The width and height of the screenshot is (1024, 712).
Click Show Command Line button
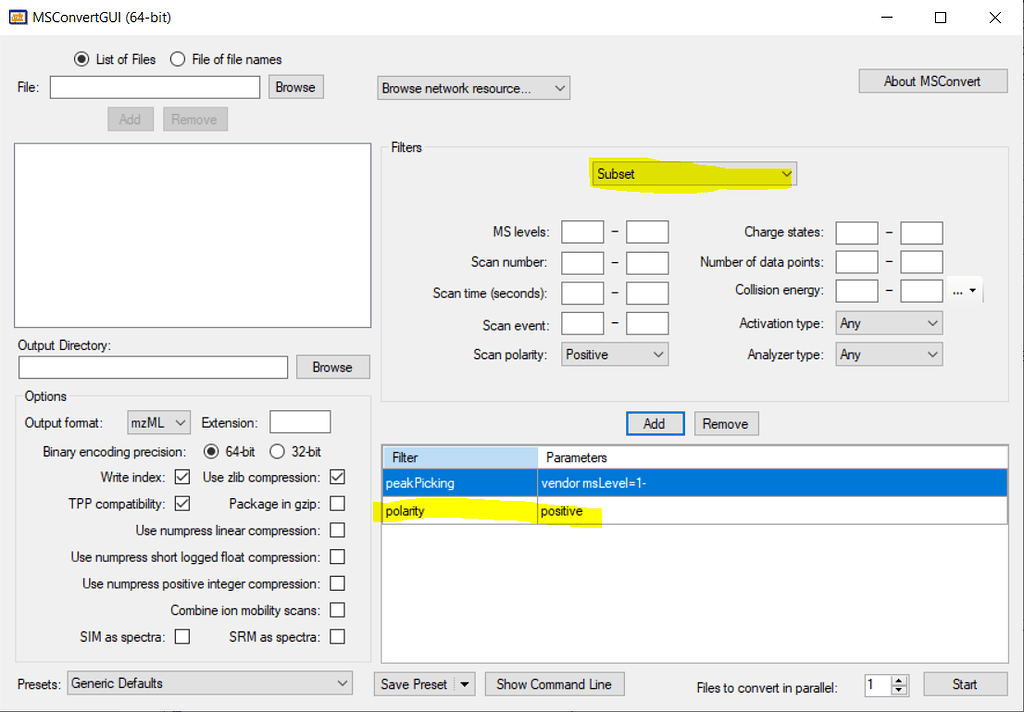point(554,685)
